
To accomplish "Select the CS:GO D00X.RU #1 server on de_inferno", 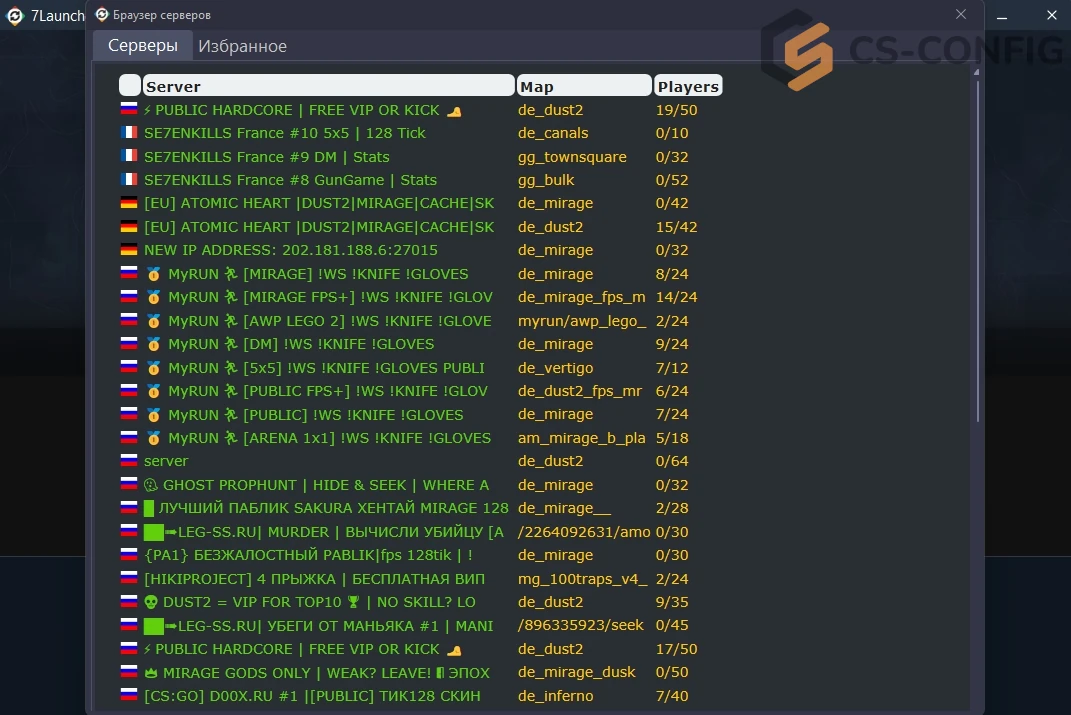I will click(300, 696).
